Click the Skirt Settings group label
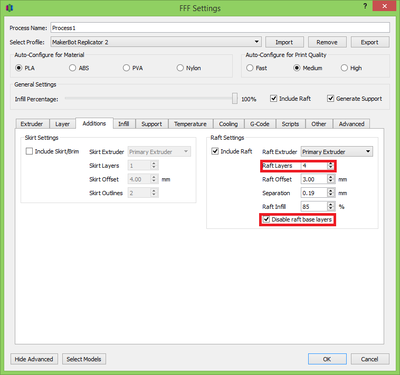Screen dimensions: 400x375 pyautogui.click(x=42, y=138)
